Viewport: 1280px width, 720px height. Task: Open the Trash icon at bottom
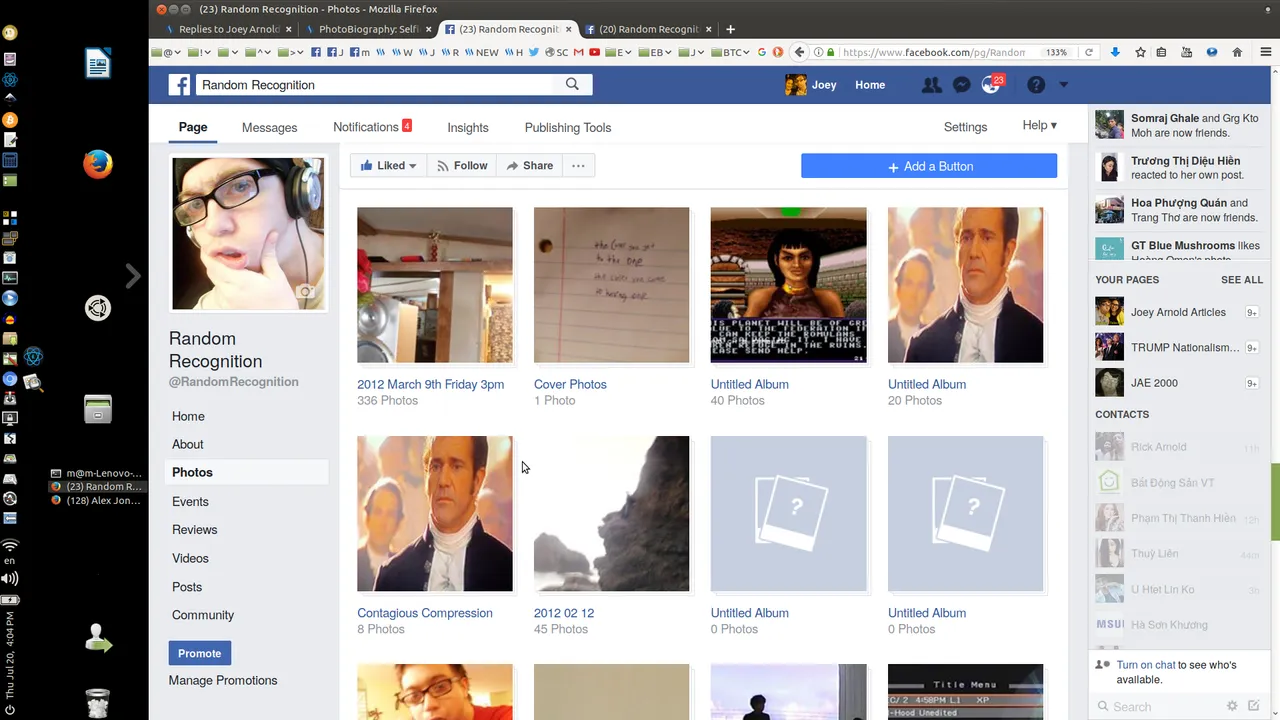98,703
